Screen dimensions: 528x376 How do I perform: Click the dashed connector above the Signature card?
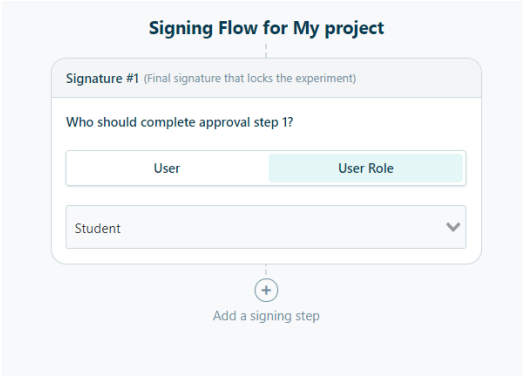pyautogui.click(x=266, y=50)
